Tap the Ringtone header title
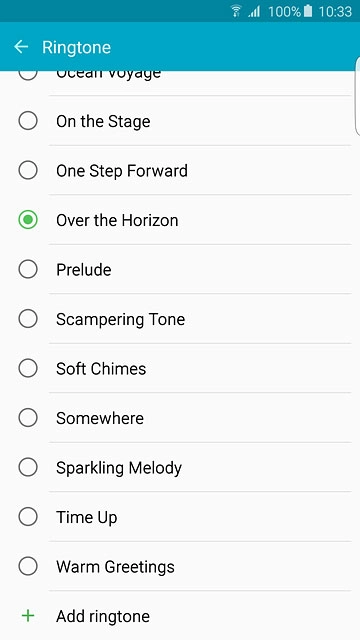 click(x=76, y=47)
